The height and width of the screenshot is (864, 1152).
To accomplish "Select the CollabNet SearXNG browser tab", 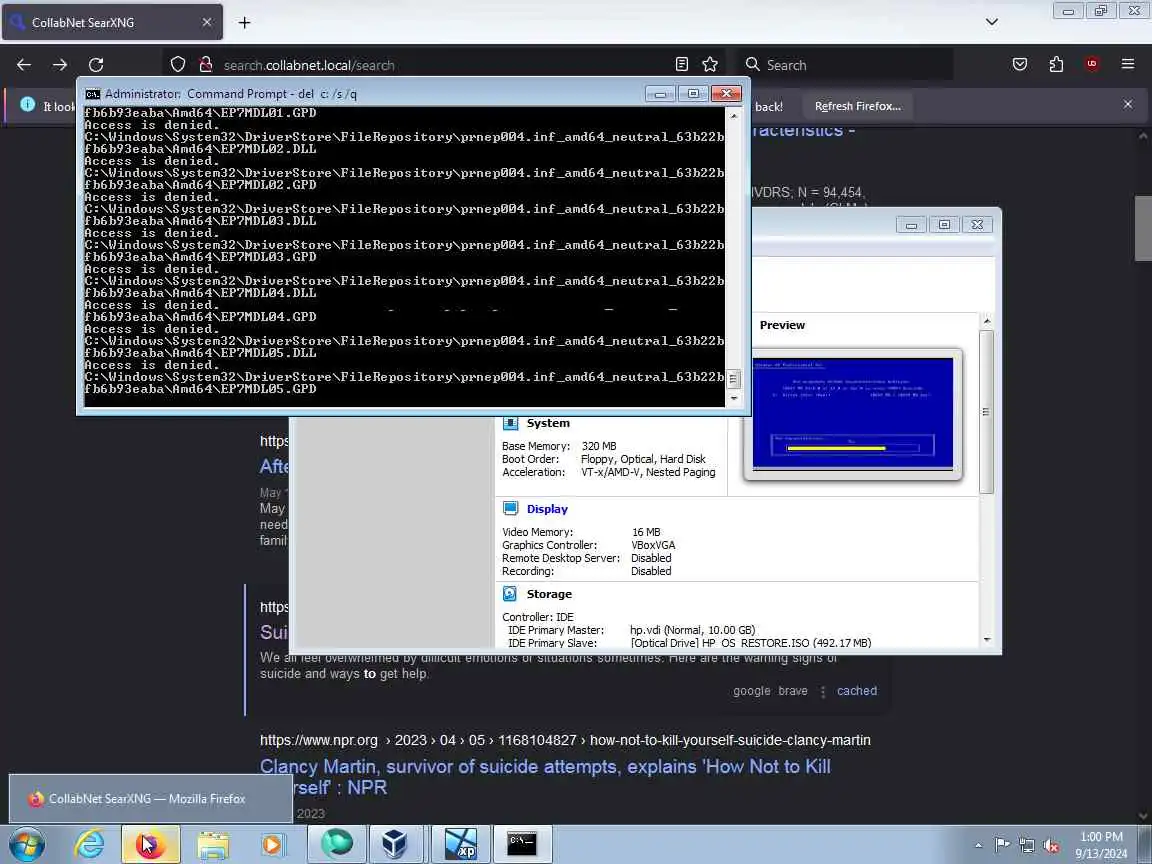I will pyautogui.click(x=112, y=23).
